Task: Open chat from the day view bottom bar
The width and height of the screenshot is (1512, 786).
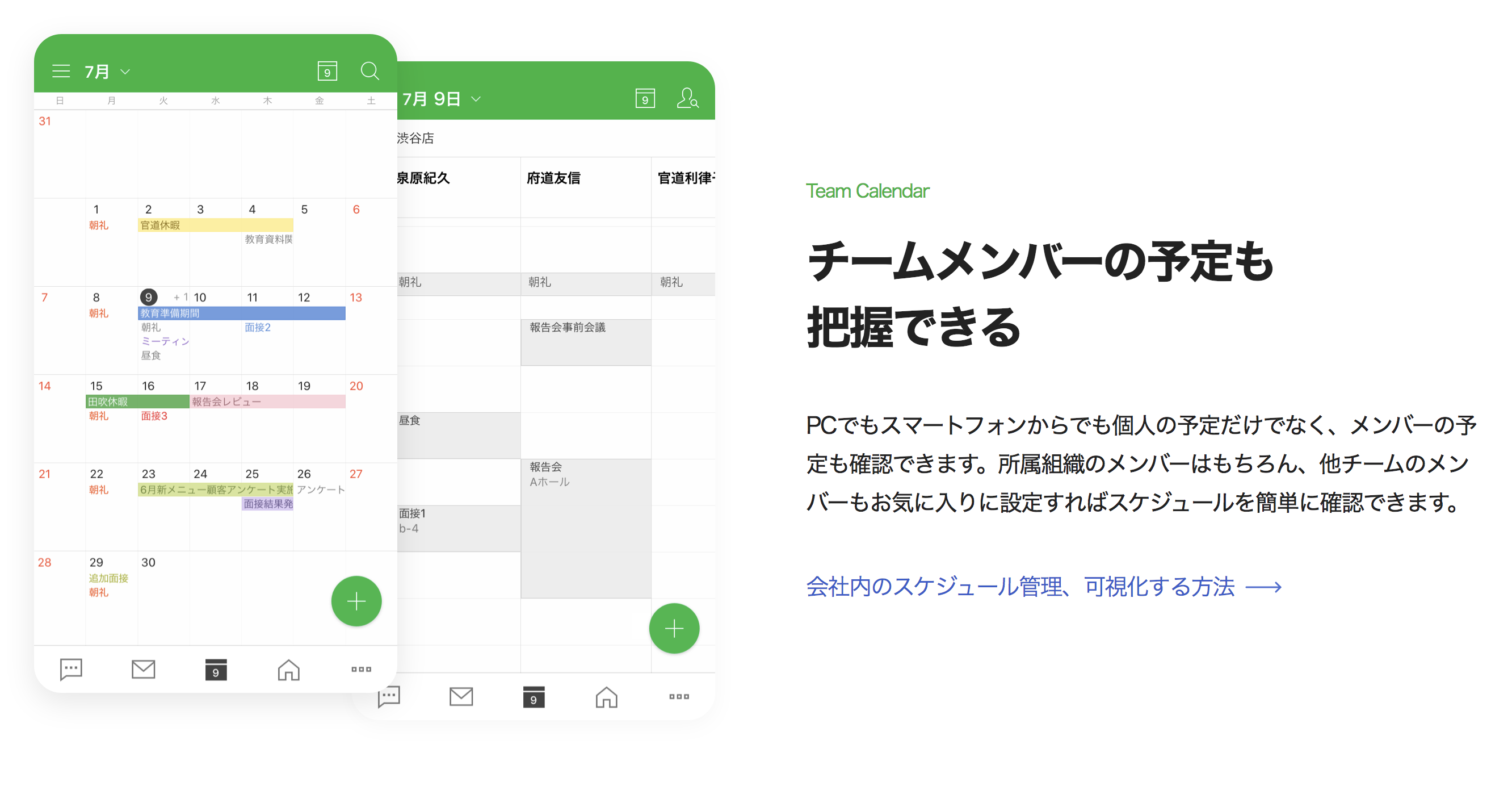Action: click(x=389, y=697)
